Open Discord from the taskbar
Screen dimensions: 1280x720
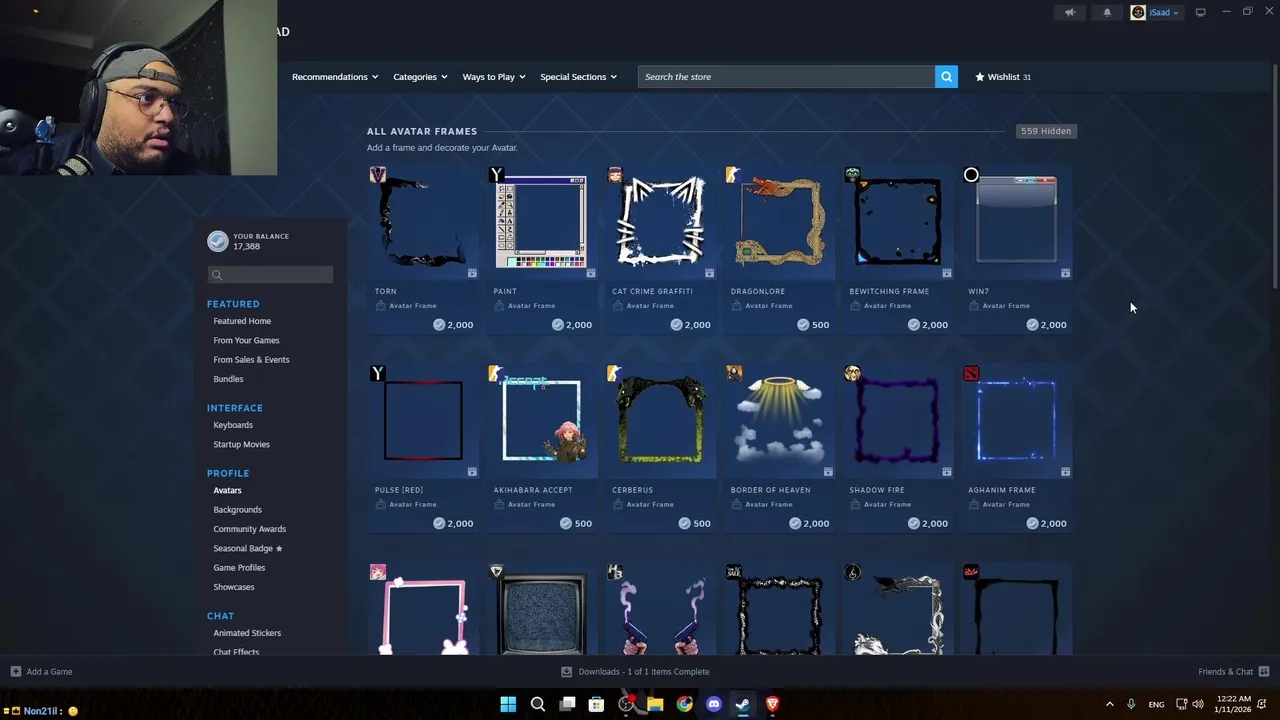coord(713,704)
